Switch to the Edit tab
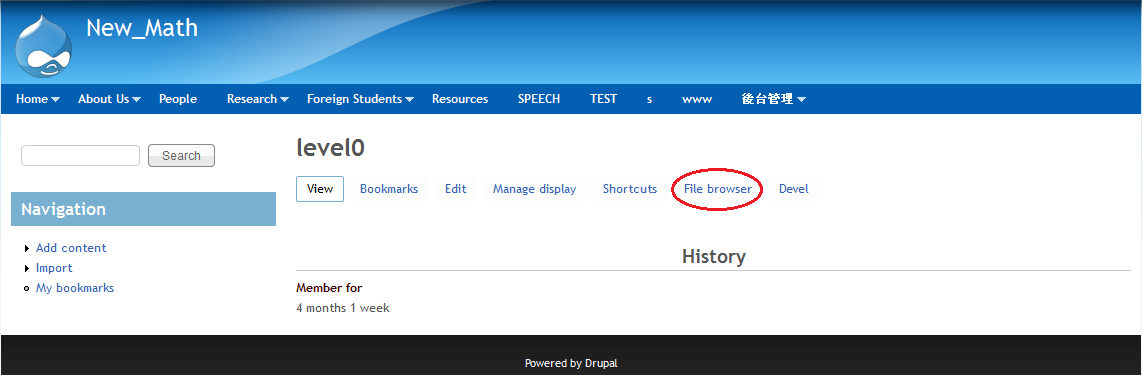 pyautogui.click(x=456, y=189)
